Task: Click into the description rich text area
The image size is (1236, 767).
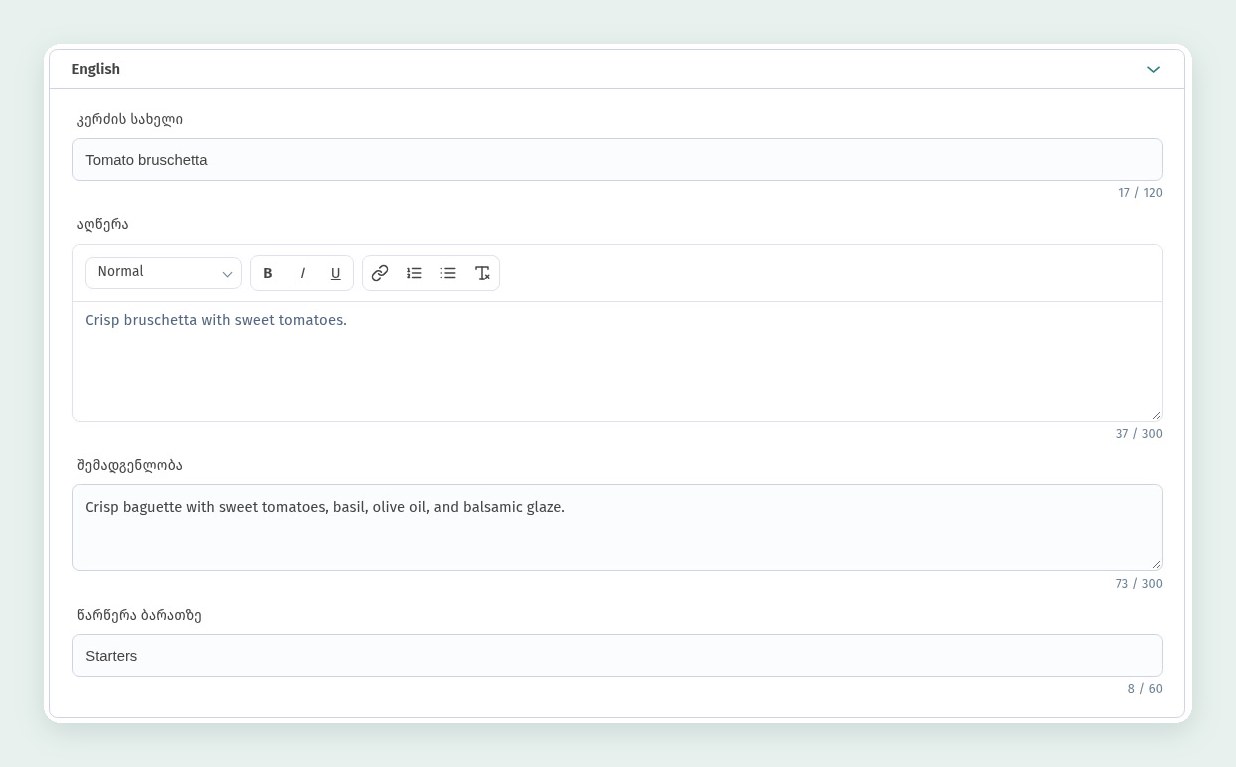Action: (617, 361)
